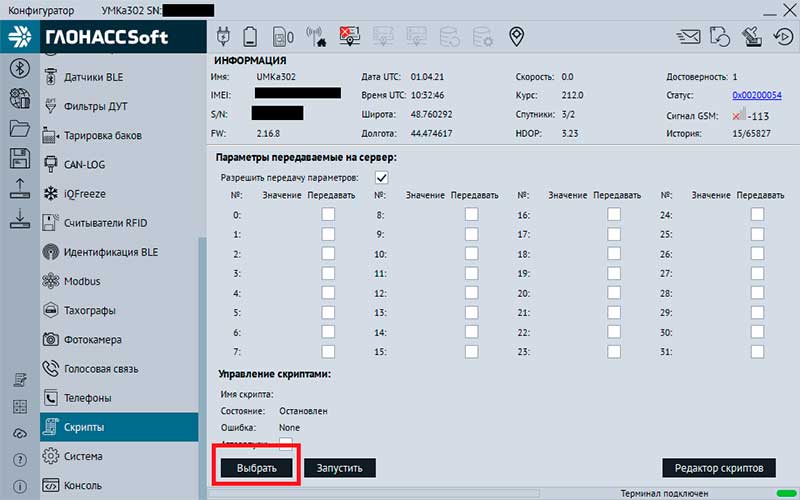The width and height of the screenshot is (800, 500).
Task: Click the clock rewind history icon
Action: tap(783, 37)
